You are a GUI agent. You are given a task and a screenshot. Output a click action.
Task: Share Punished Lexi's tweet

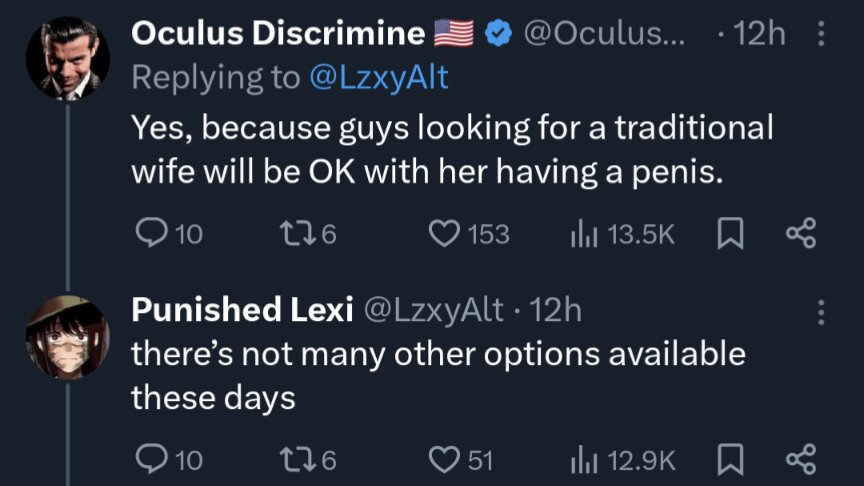(801, 460)
